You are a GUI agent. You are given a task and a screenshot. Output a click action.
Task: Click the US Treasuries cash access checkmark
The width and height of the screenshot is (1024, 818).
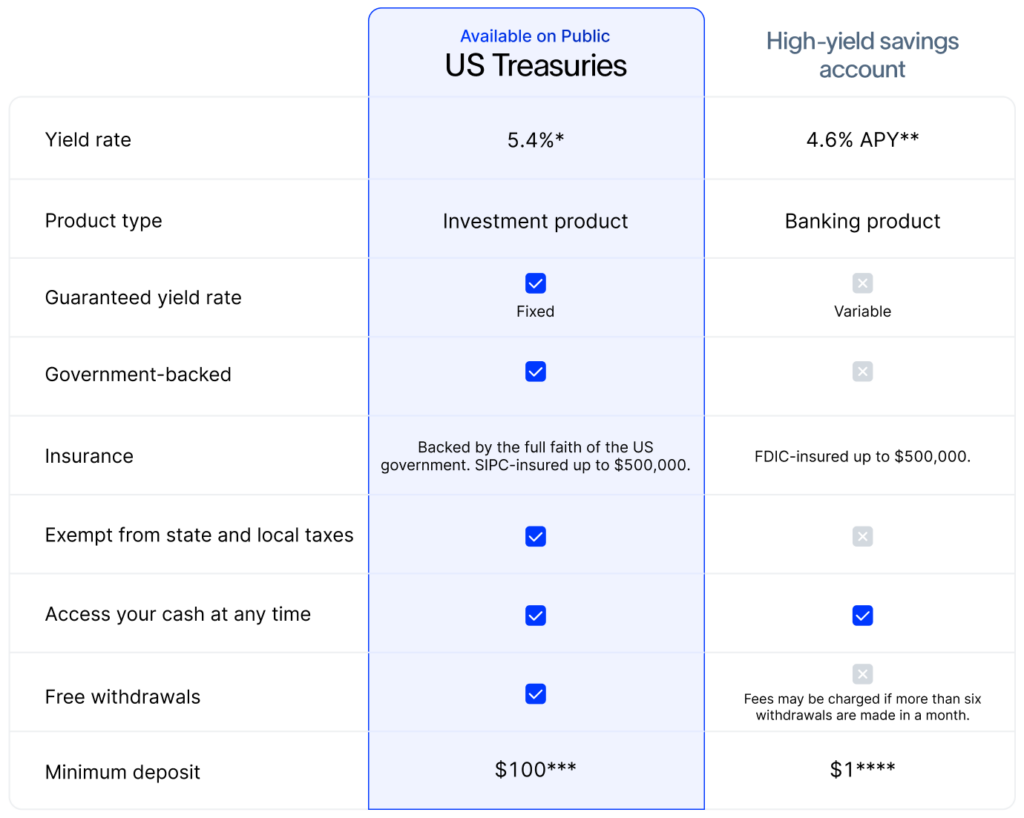(535, 616)
